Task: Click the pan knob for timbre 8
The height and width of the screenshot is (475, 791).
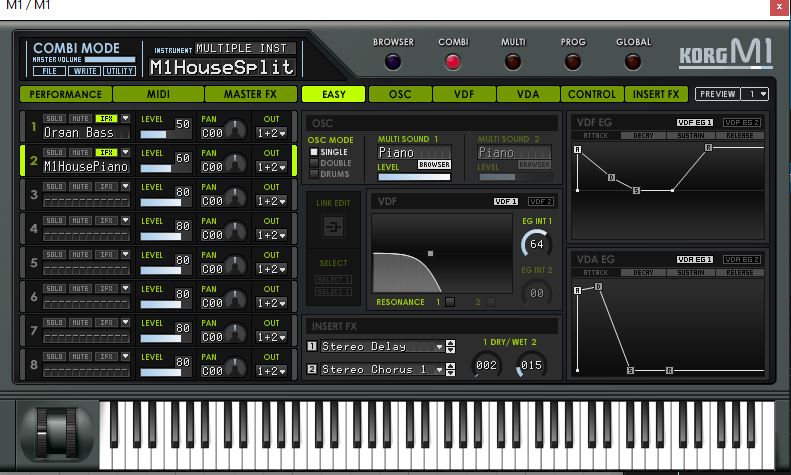Action: coord(235,368)
